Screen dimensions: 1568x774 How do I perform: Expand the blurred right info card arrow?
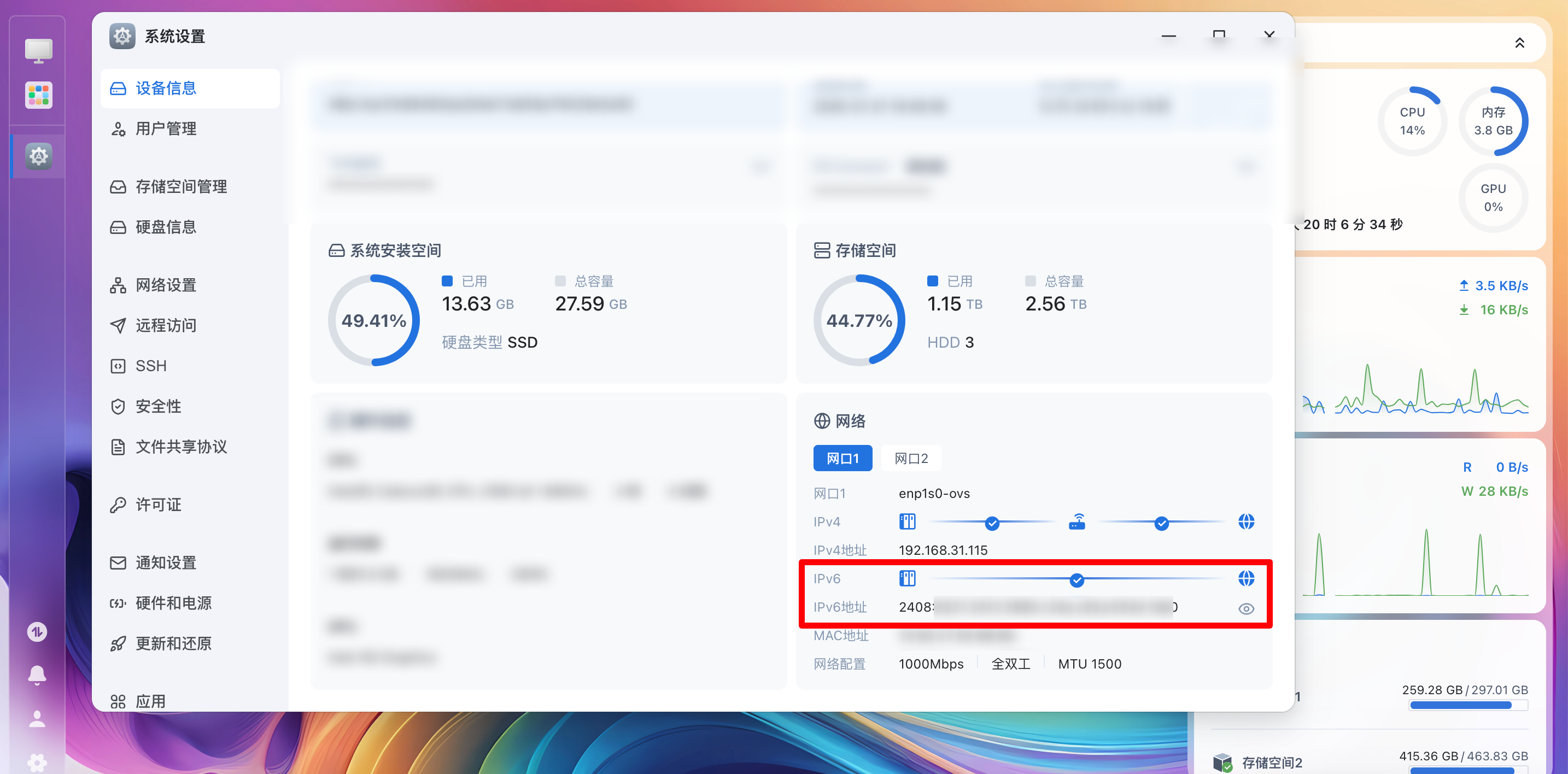[x=1246, y=166]
